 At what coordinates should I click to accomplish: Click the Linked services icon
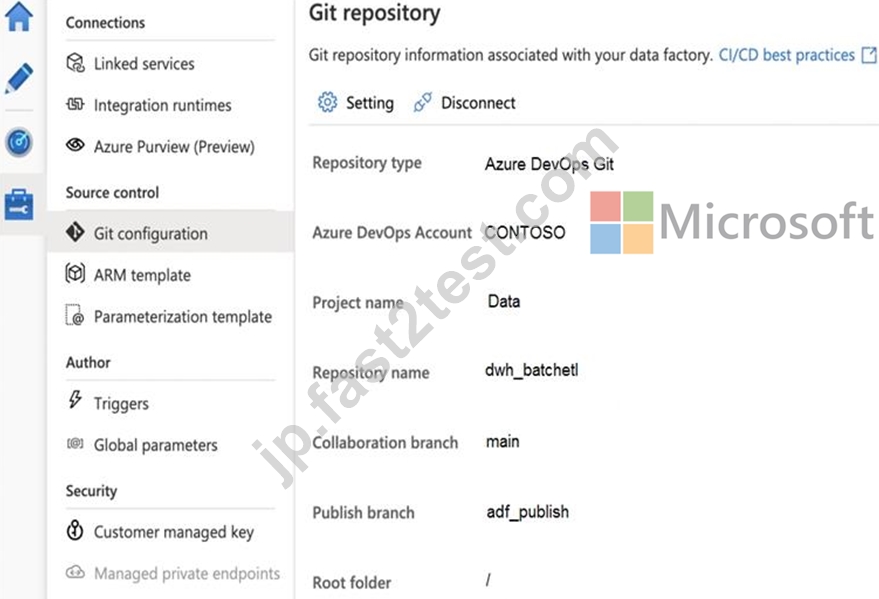pyautogui.click(x=75, y=63)
